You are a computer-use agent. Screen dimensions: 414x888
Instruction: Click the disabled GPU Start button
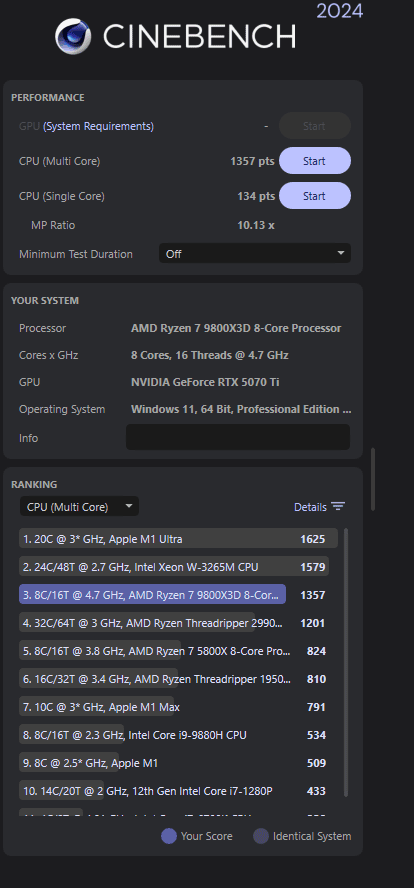pyautogui.click(x=315, y=126)
